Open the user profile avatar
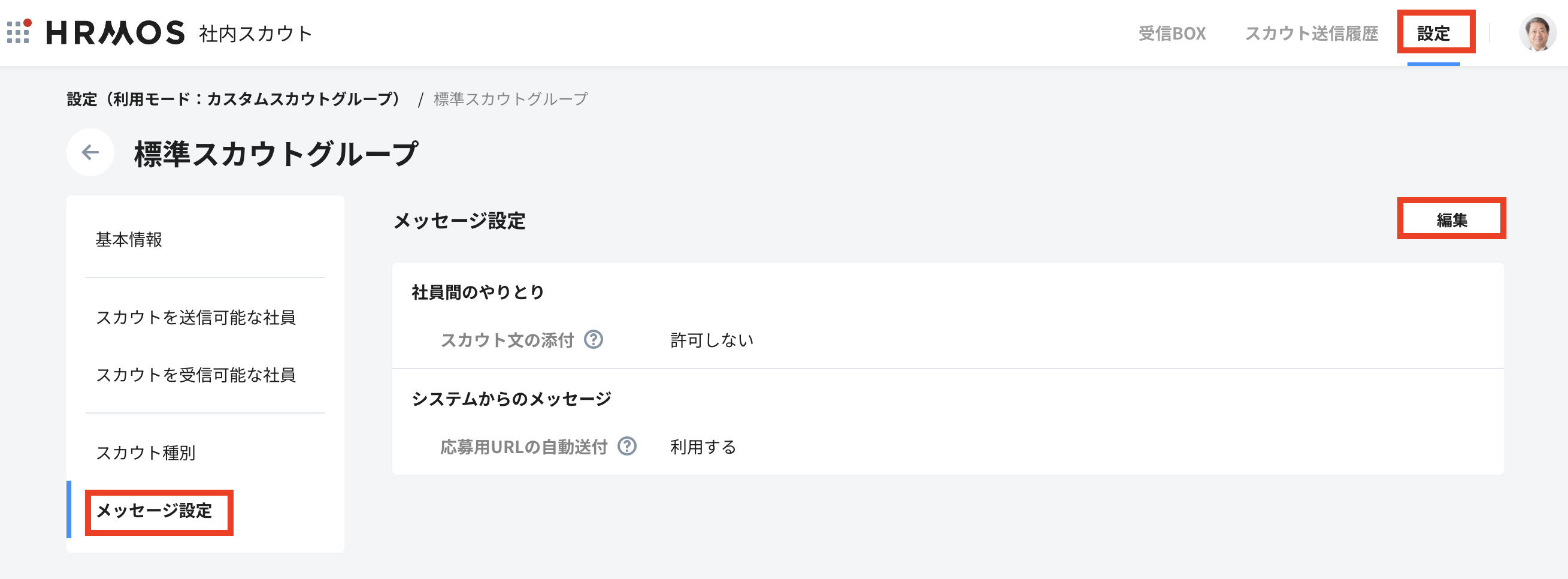1568x579 pixels. [x=1537, y=33]
